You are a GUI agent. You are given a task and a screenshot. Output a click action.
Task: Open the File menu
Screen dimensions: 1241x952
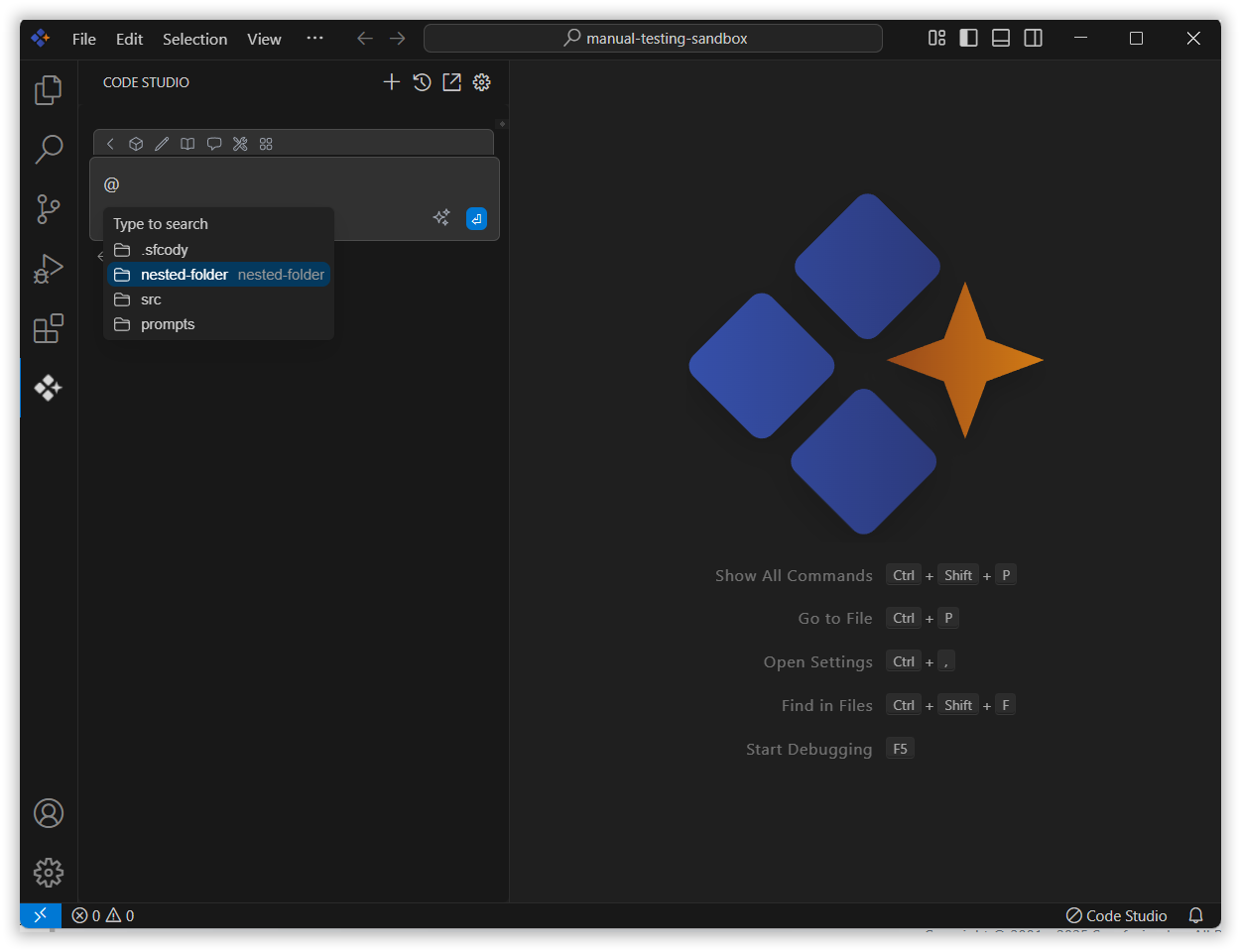tap(84, 39)
